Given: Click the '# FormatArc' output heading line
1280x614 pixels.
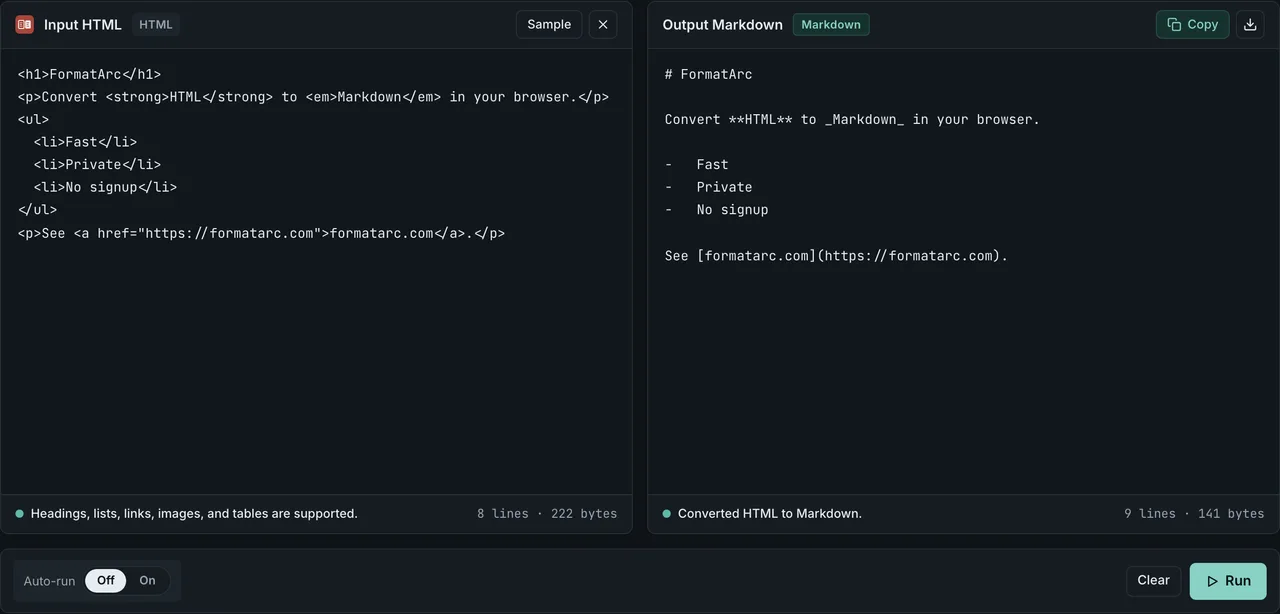Looking at the screenshot, I should click(x=708, y=74).
